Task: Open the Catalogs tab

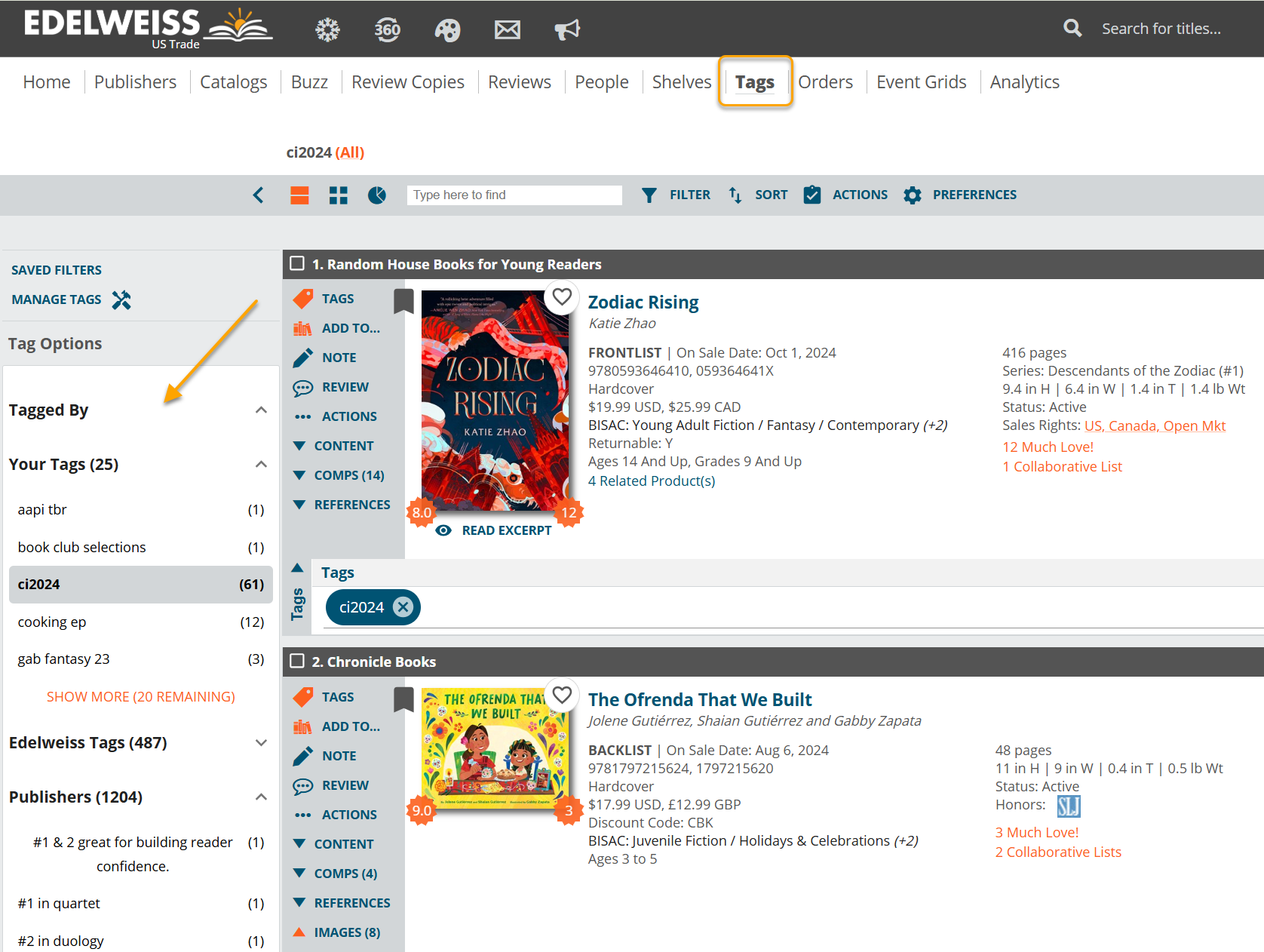Action: 233,82
